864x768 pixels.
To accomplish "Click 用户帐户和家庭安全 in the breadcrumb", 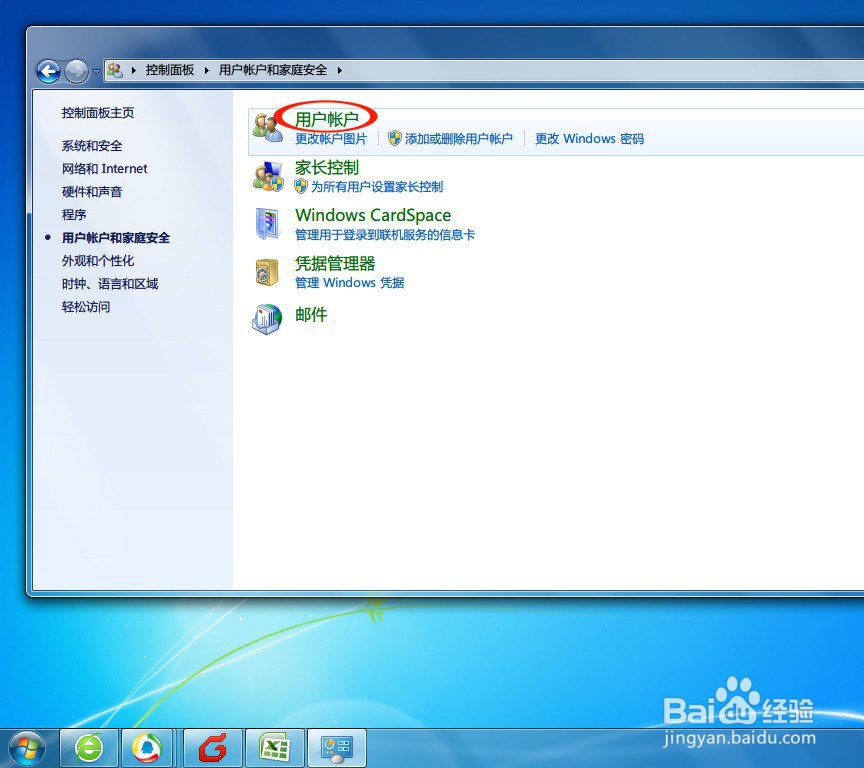I will tap(273, 70).
